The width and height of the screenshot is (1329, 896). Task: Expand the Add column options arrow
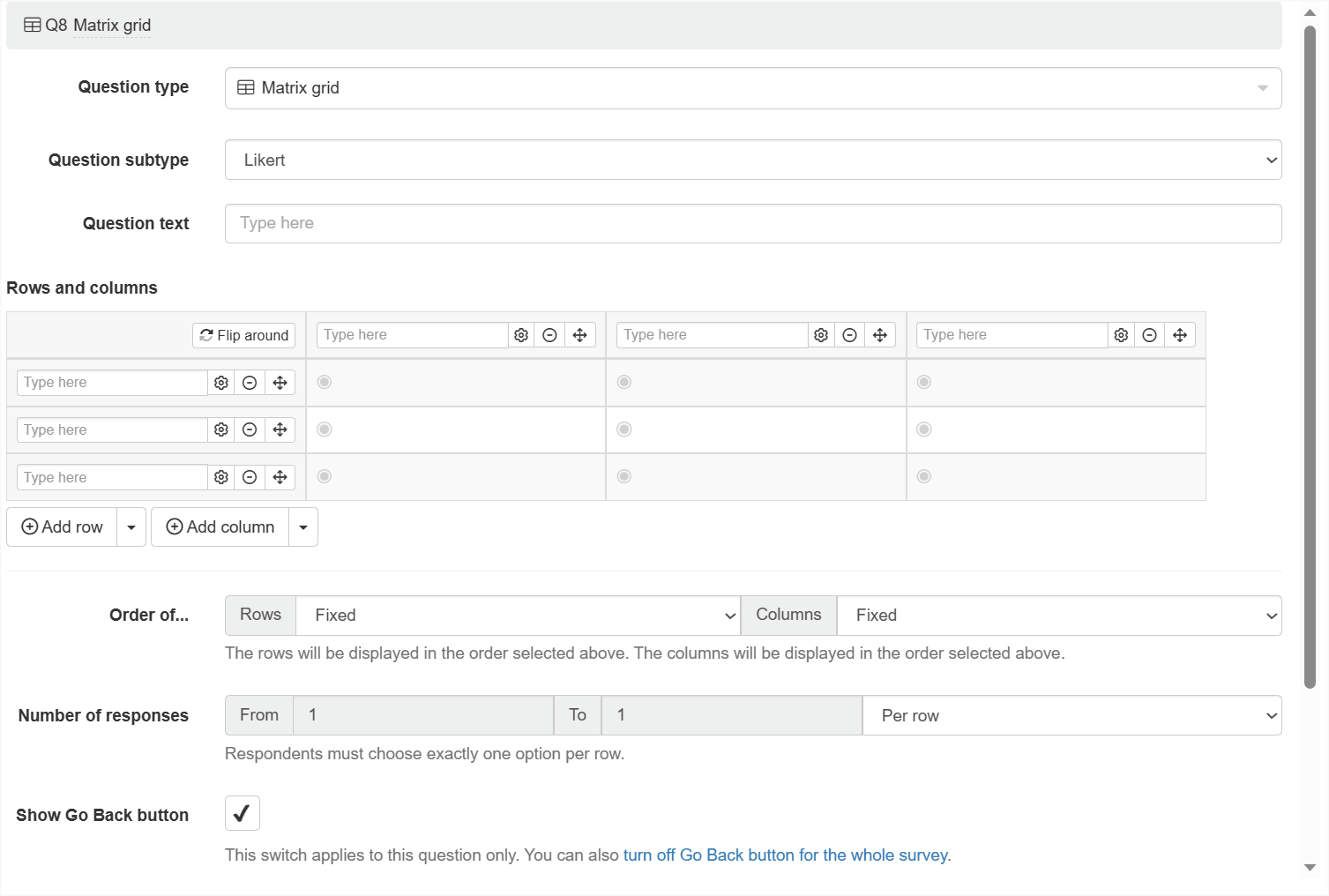[303, 527]
